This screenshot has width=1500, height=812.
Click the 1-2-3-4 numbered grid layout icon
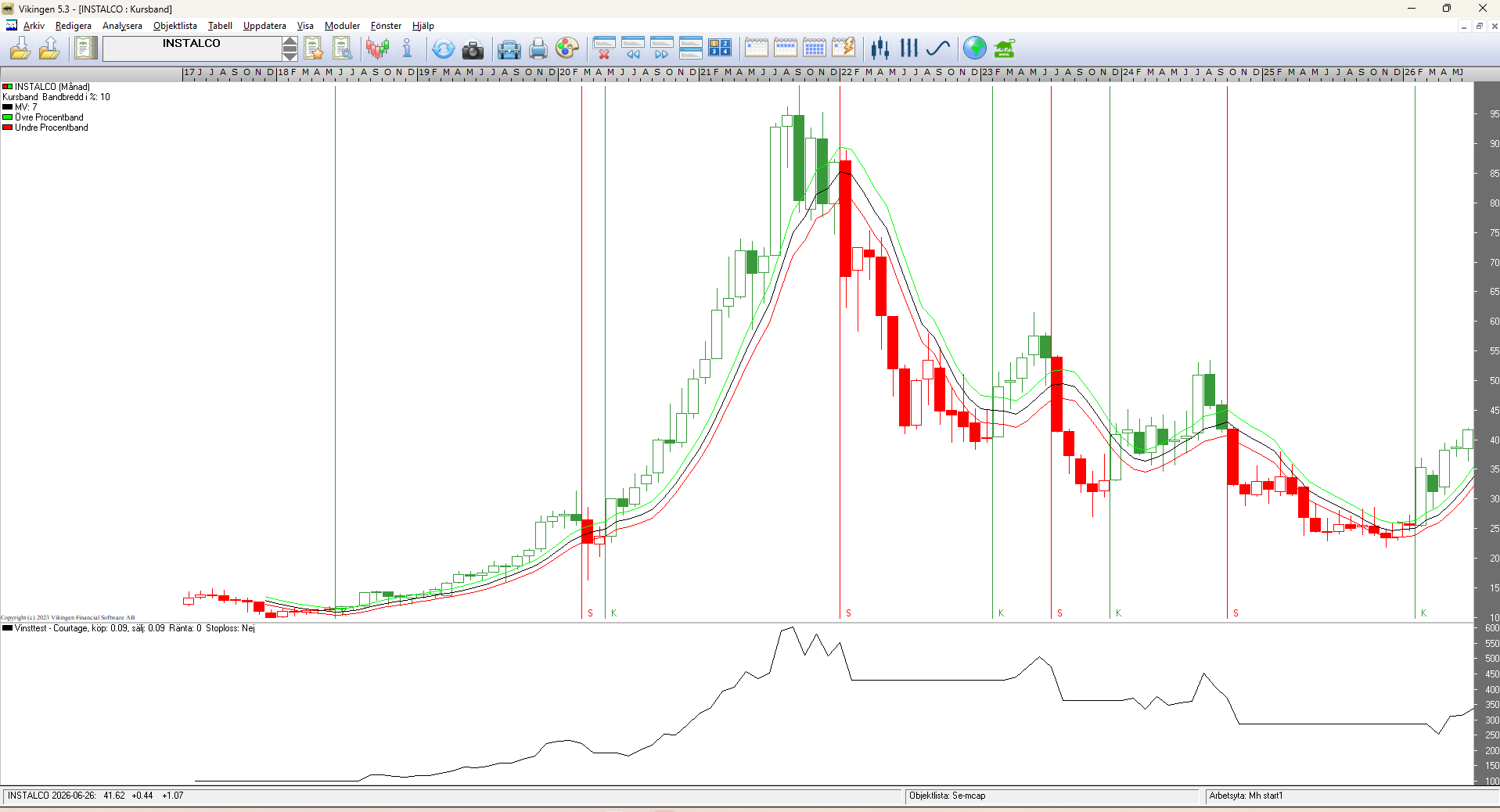pyautogui.click(x=720, y=49)
